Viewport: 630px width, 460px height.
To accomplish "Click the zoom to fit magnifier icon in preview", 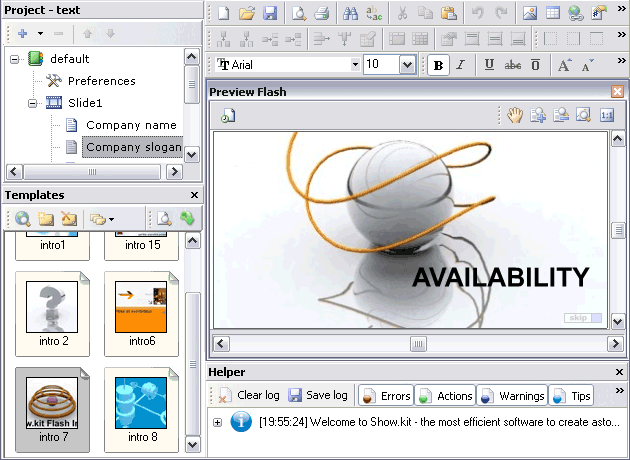I will click(x=583, y=116).
